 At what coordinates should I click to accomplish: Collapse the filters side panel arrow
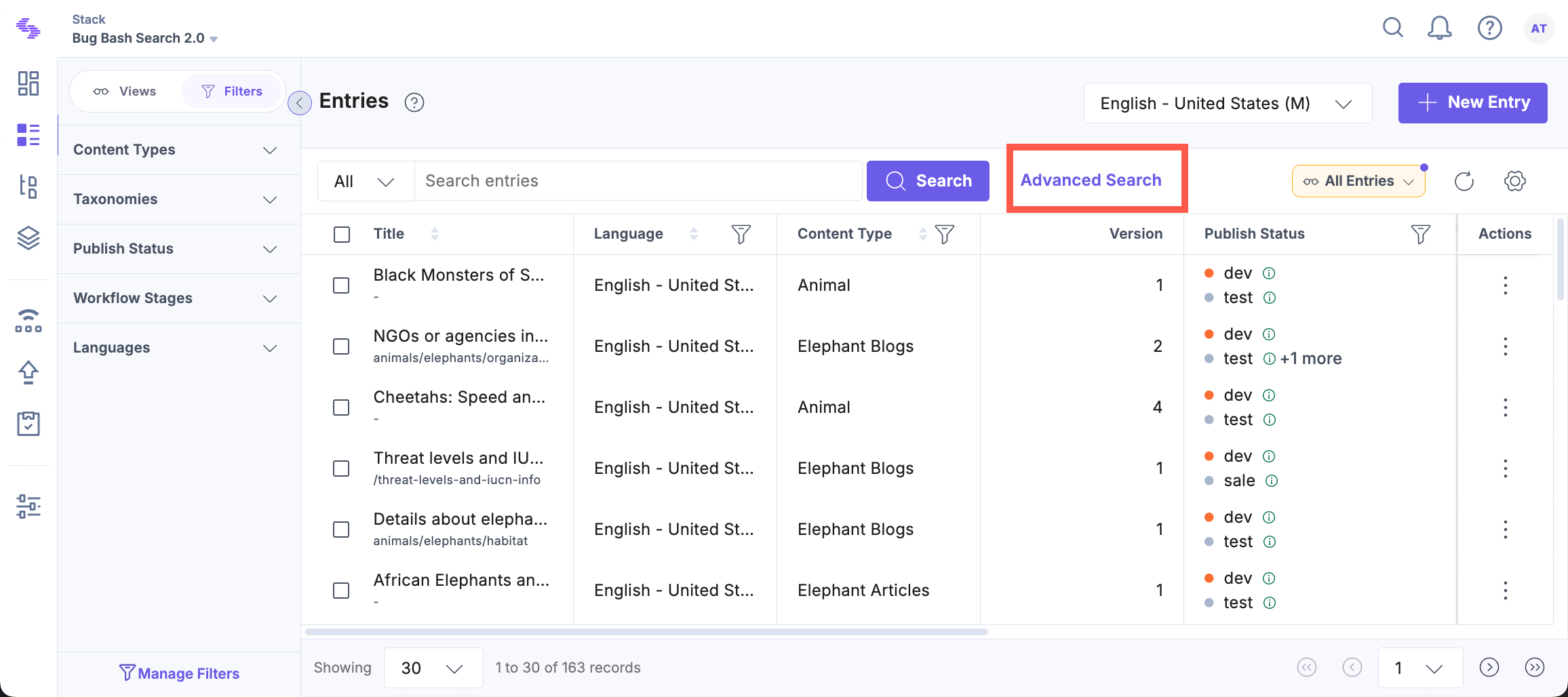coord(299,103)
